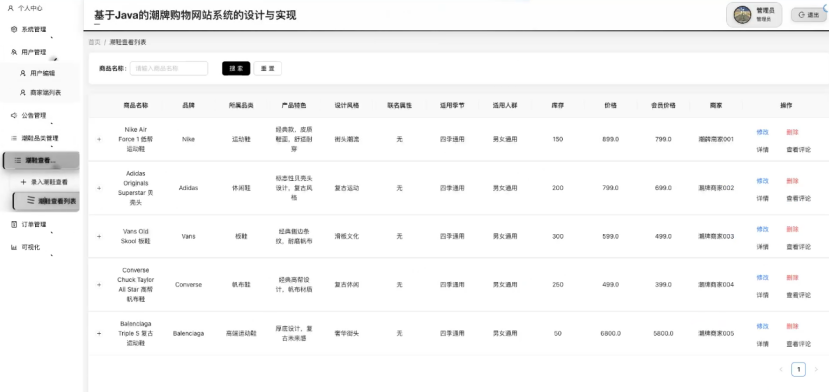Select 潮鞋查看列表 submenu item
The width and height of the screenshot is (829, 392).
click(x=47, y=201)
